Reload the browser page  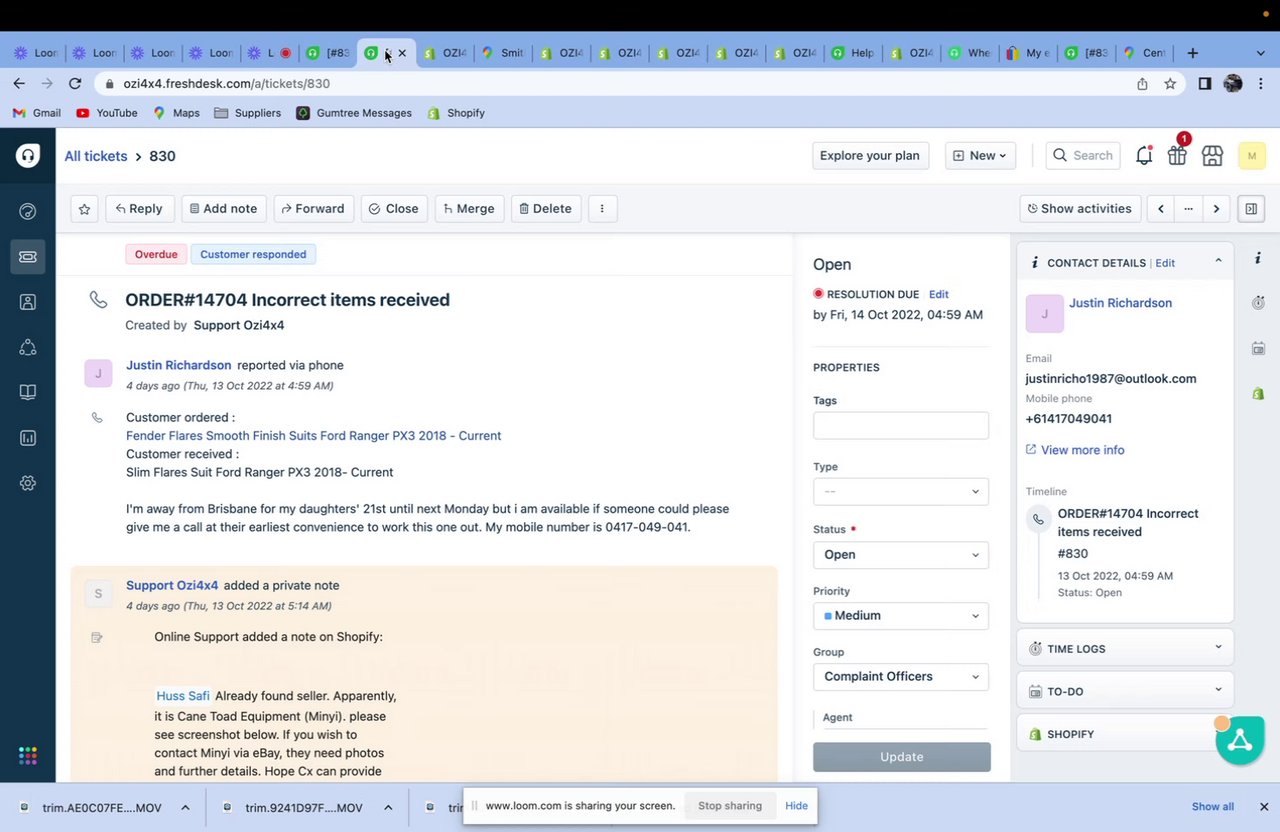pyautogui.click(x=75, y=83)
